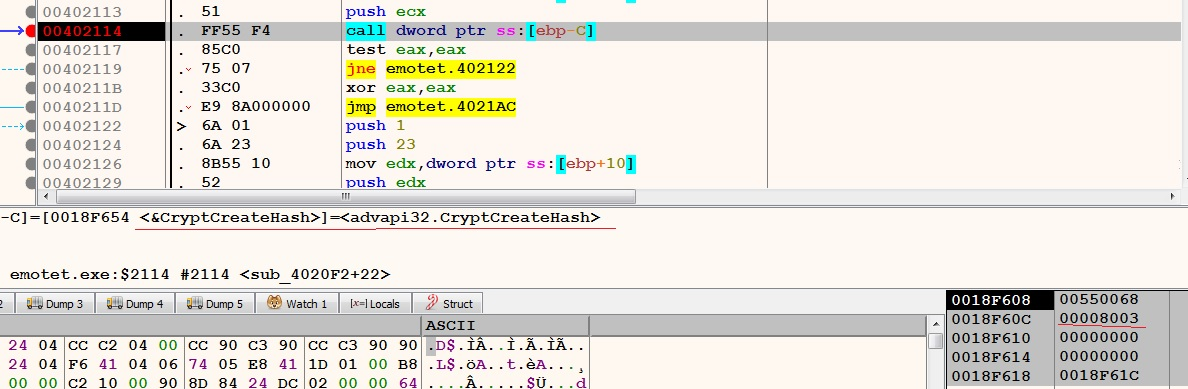Toggle the breakpoint dot beside address 00402119
Screen dimensions: 1188x389
pyautogui.click(x=30, y=69)
